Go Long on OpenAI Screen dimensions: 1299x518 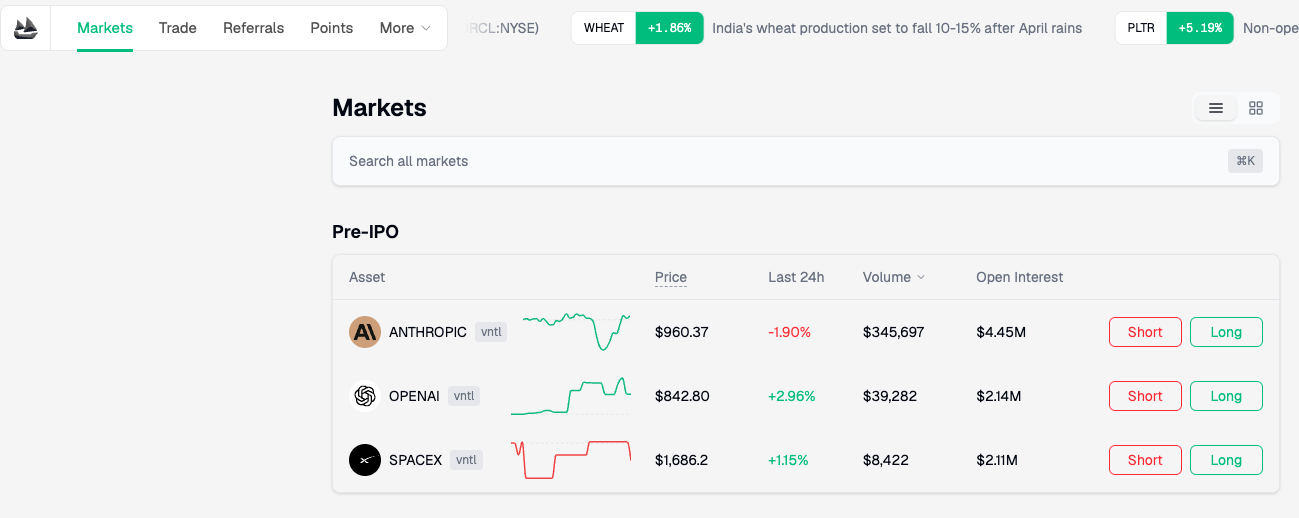[1226, 396]
